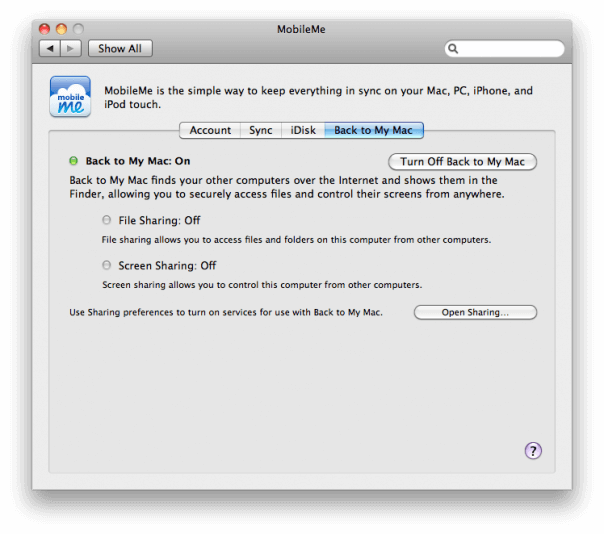The width and height of the screenshot is (604, 534).
Task: Click the Screen Sharing status indicator
Action: [x=106, y=265]
